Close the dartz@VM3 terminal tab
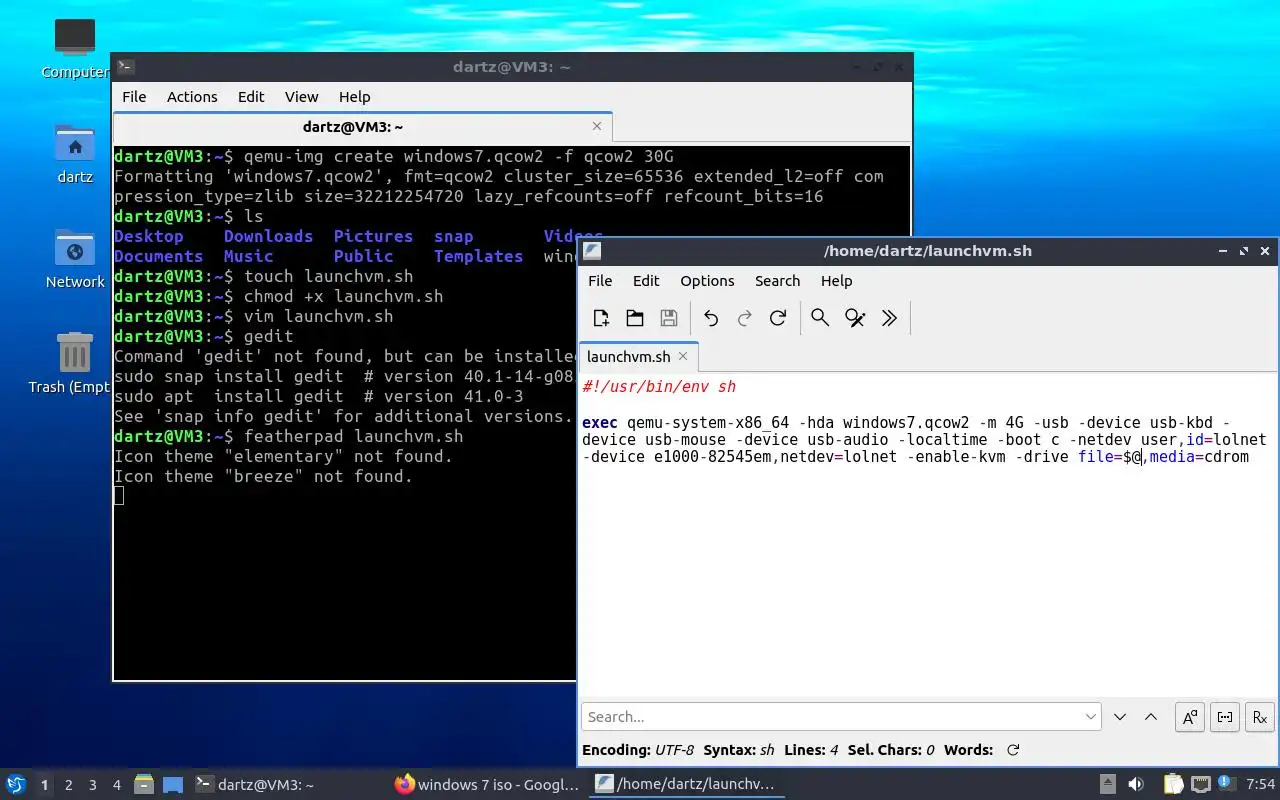1280x800 pixels. coord(597,126)
